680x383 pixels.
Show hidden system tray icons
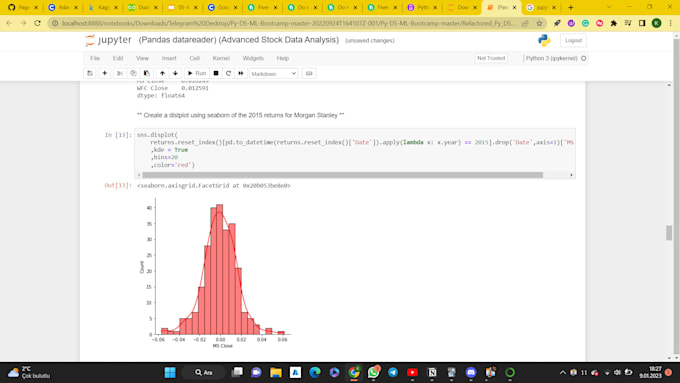(x=563, y=372)
